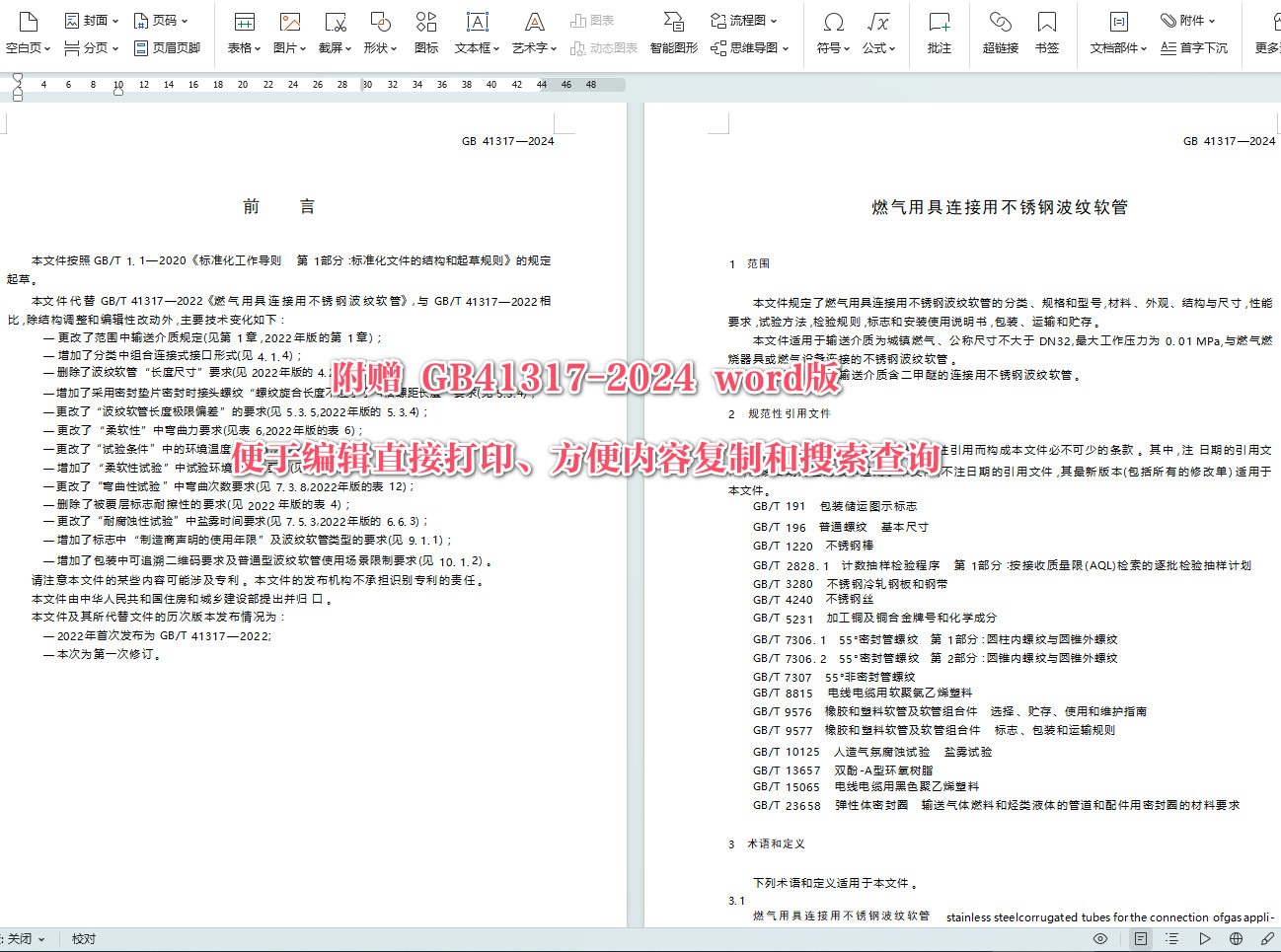Click the line GB/T 191 包装储运图示标志
This screenshot has width=1281, height=952.
tap(834, 506)
